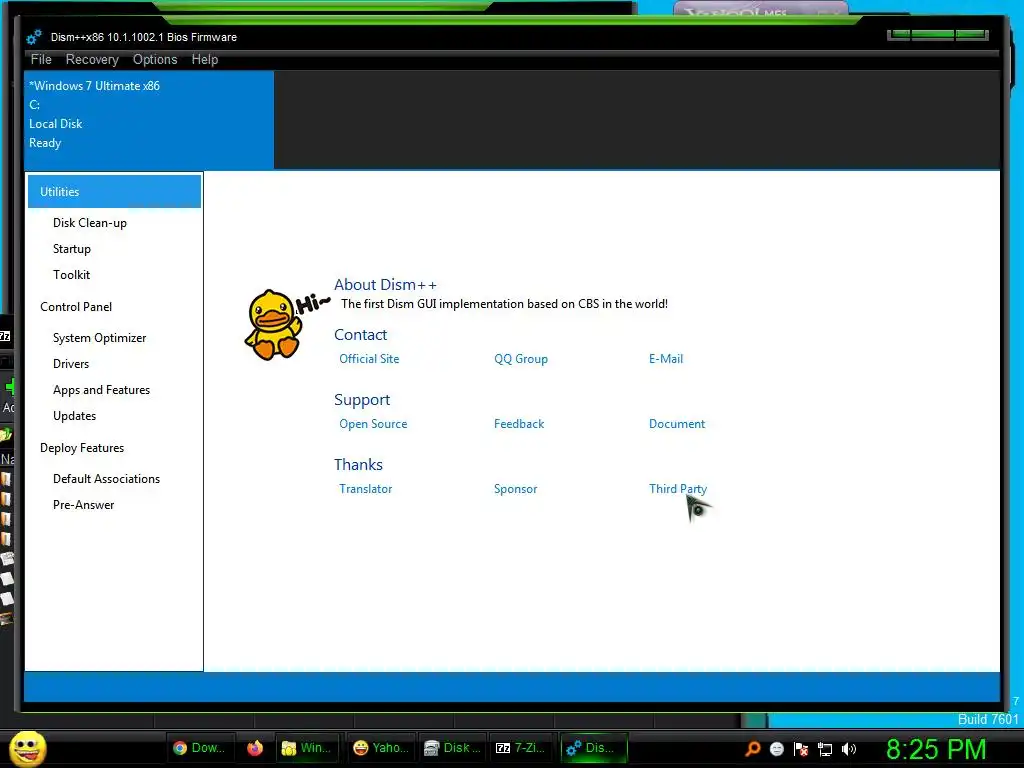The image size is (1024, 768).
Task: Click the Feedback link
Action: 519,424
